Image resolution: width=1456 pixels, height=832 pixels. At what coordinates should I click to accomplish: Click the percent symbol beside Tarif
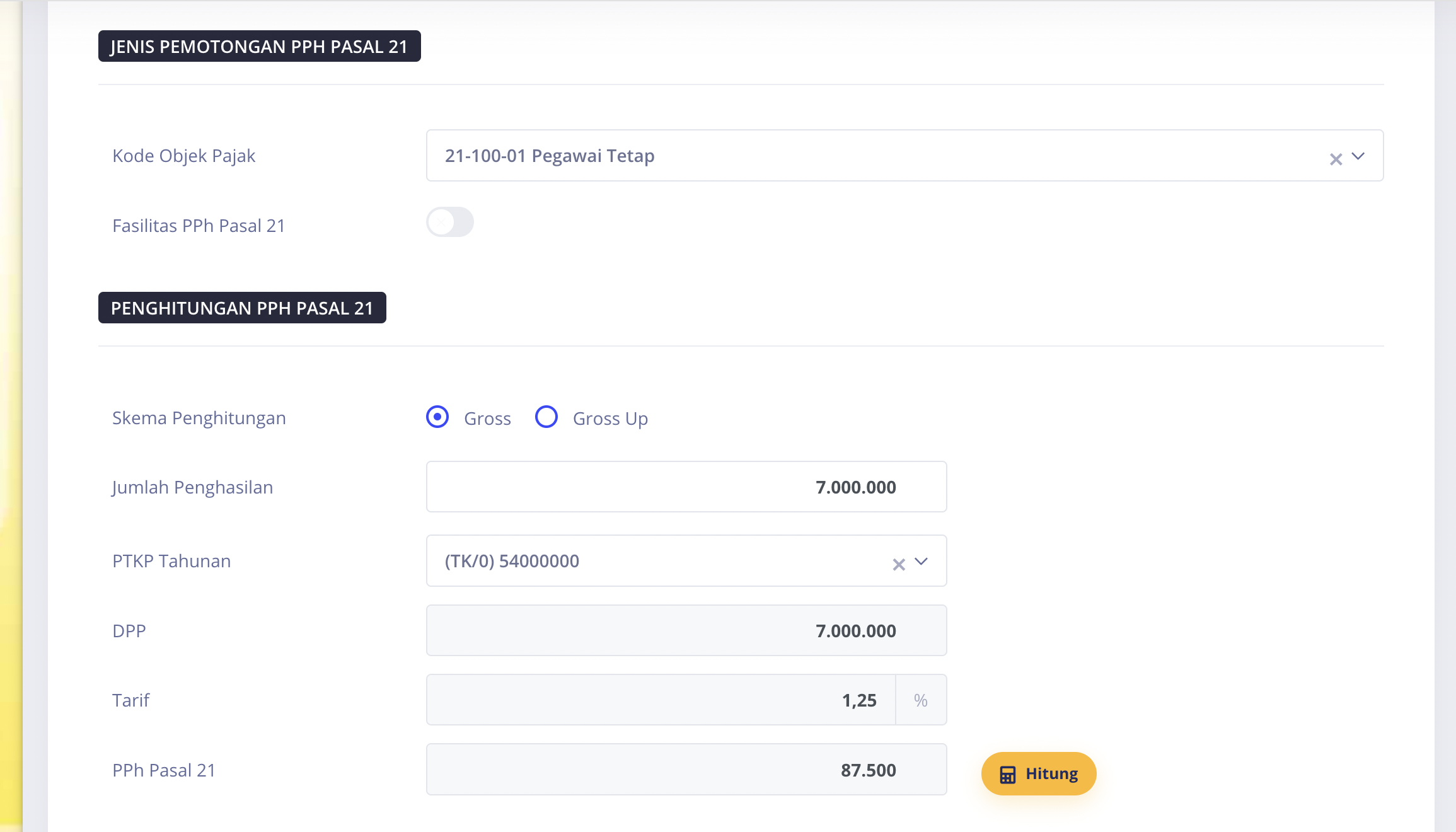click(x=921, y=700)
